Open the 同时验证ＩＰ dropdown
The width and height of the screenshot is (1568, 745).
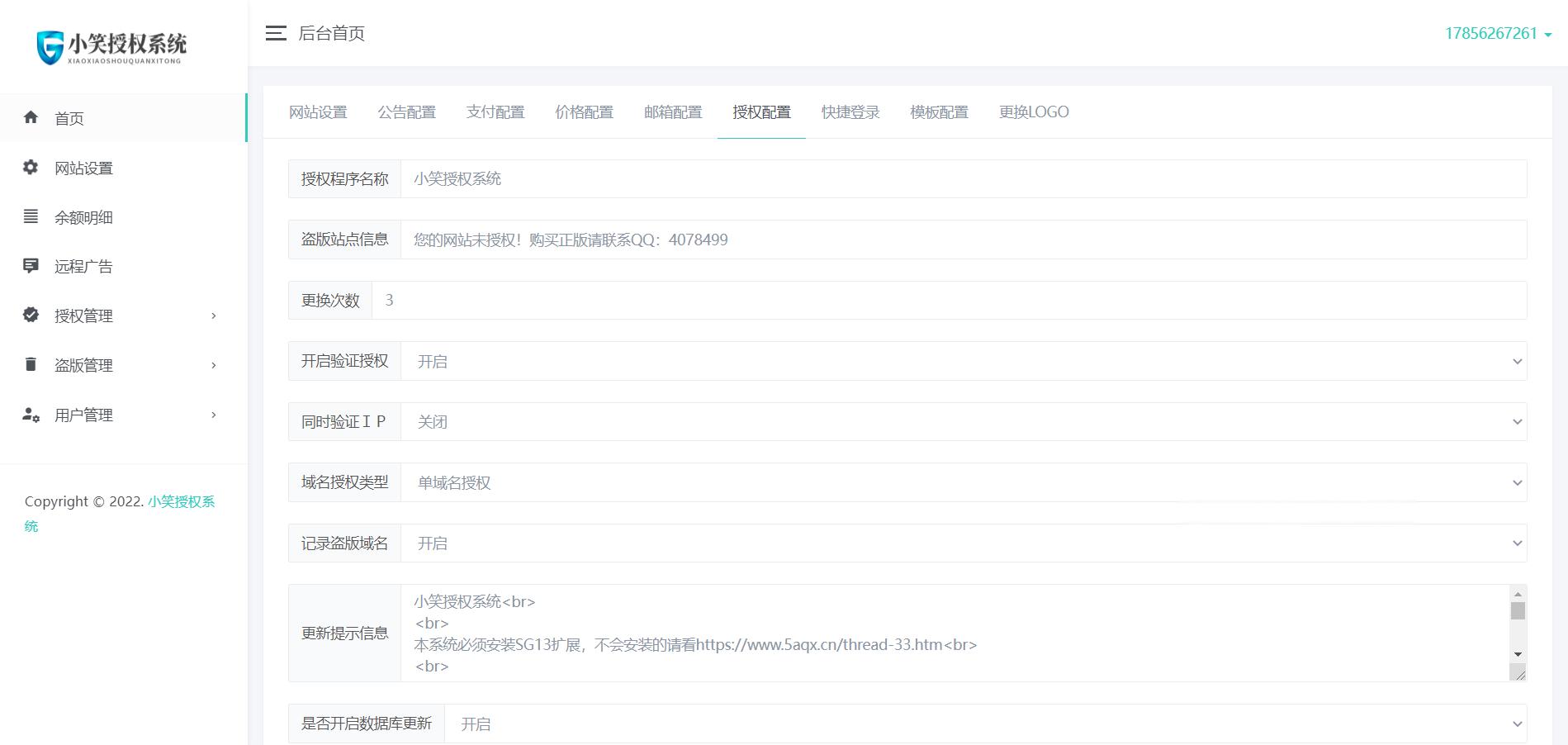tap(964, 421)
